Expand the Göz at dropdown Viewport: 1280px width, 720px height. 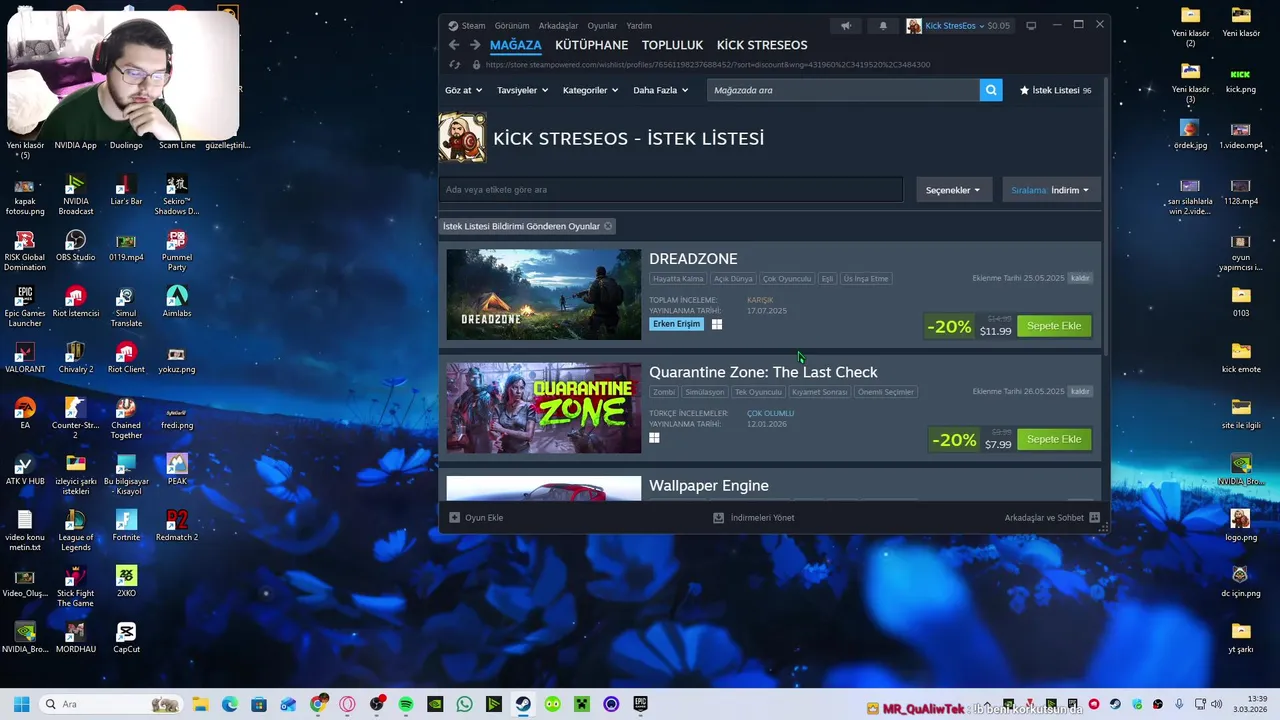click(463, 90)
